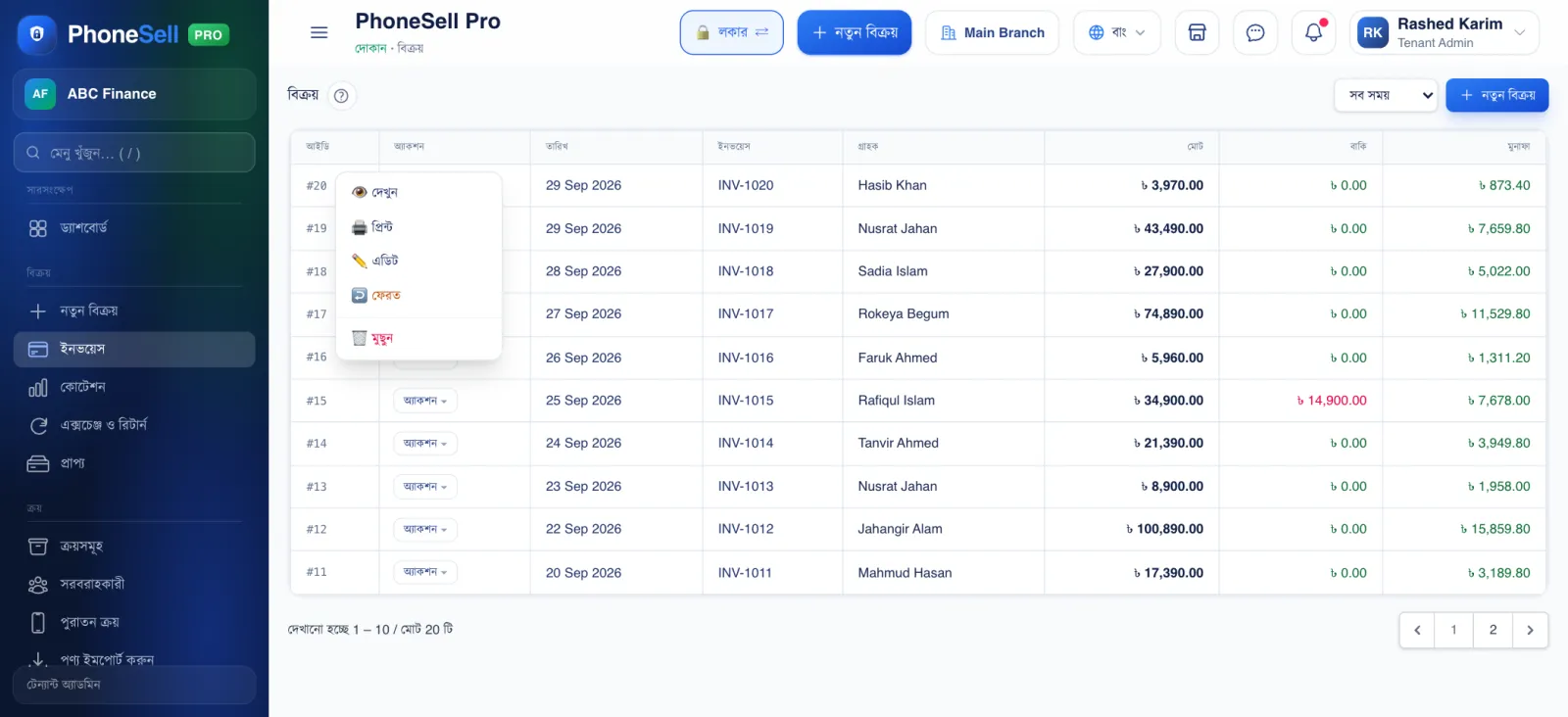Expand the Rashed Karim user menu
Screen dimensions: 1568x717
click(x=1444, y=32)
